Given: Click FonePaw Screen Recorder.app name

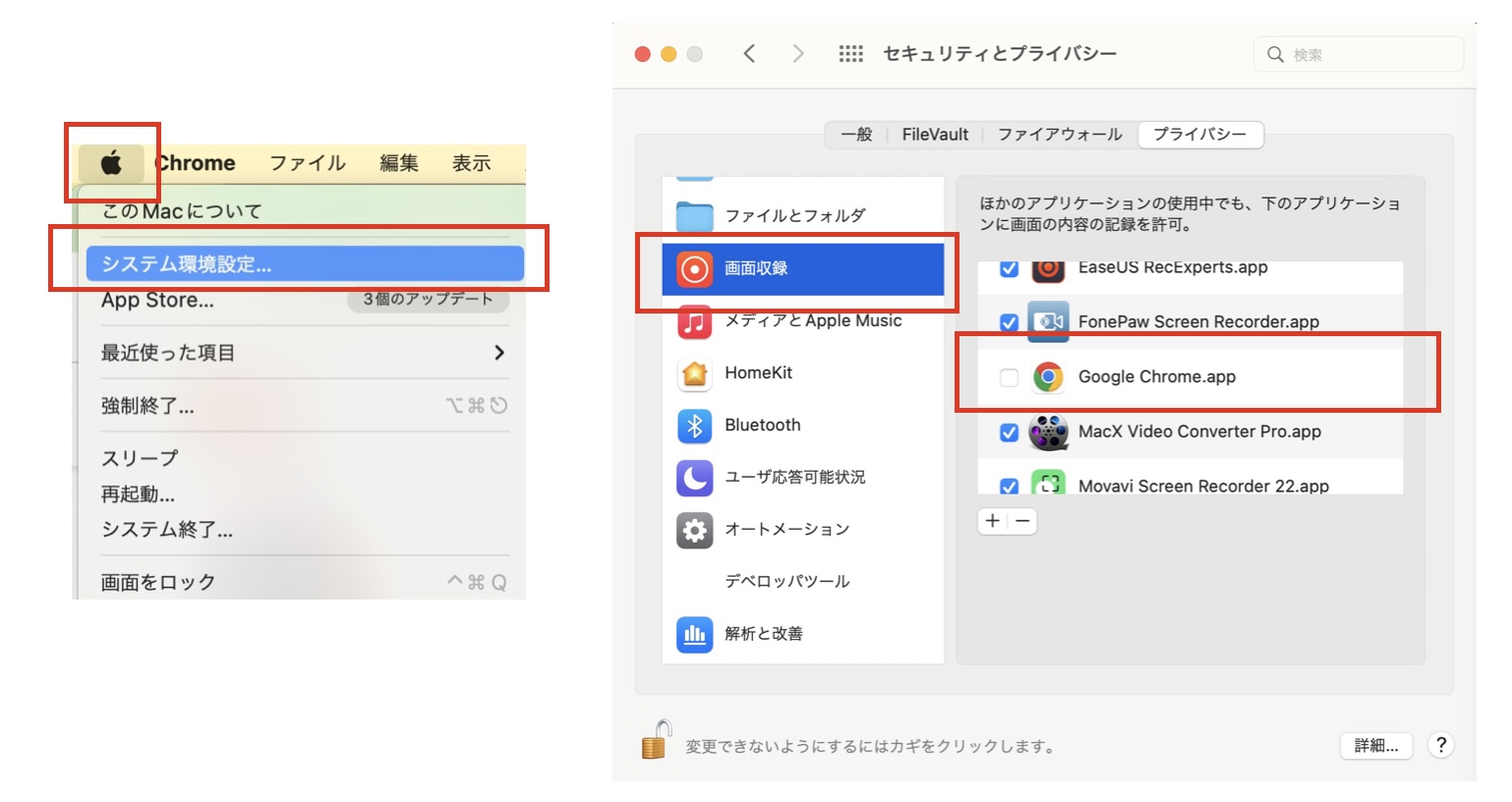Looking at the screenshot, I should click(x=1198, y=321).
